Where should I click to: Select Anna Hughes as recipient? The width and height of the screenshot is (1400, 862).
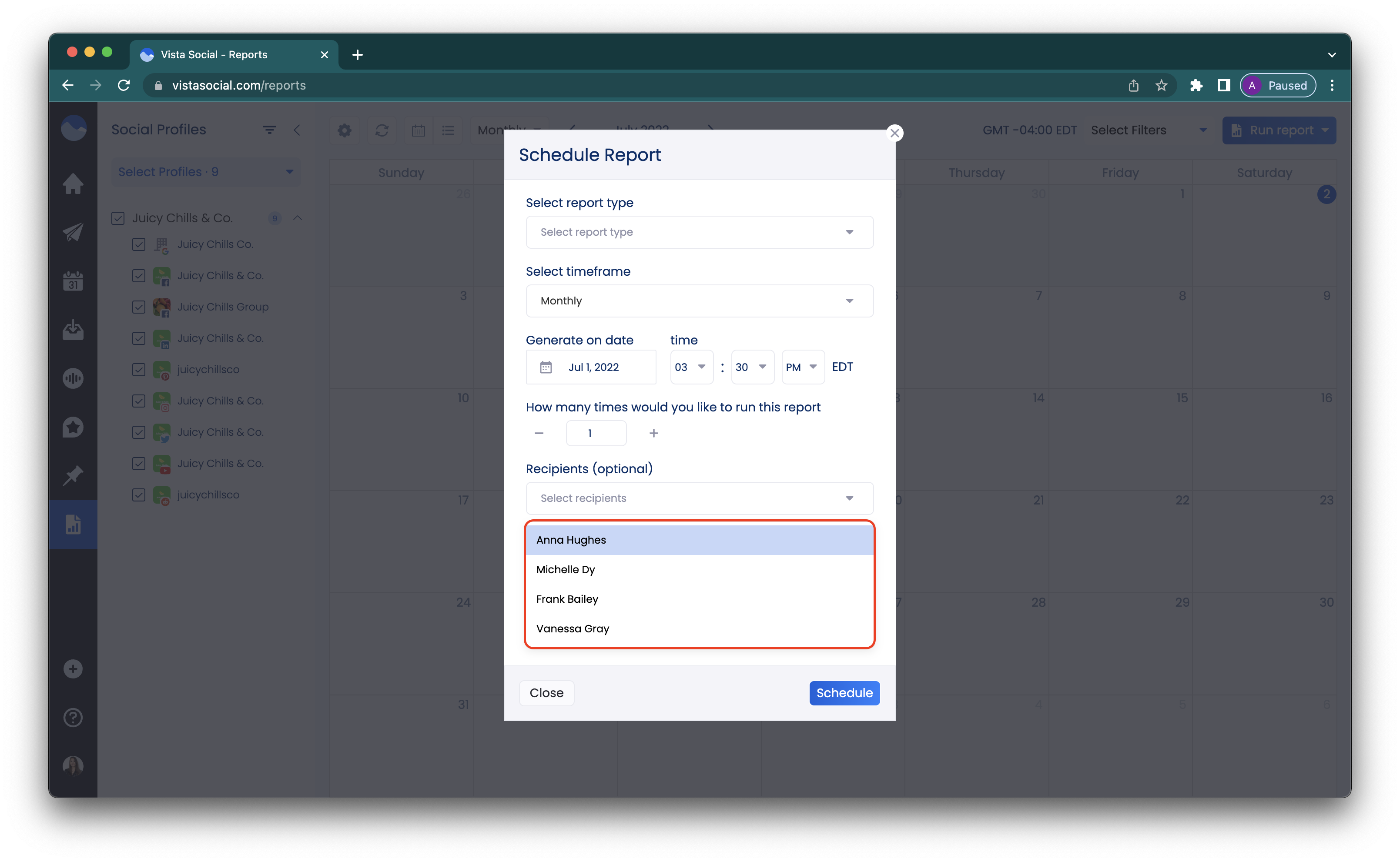pos(699,540)
